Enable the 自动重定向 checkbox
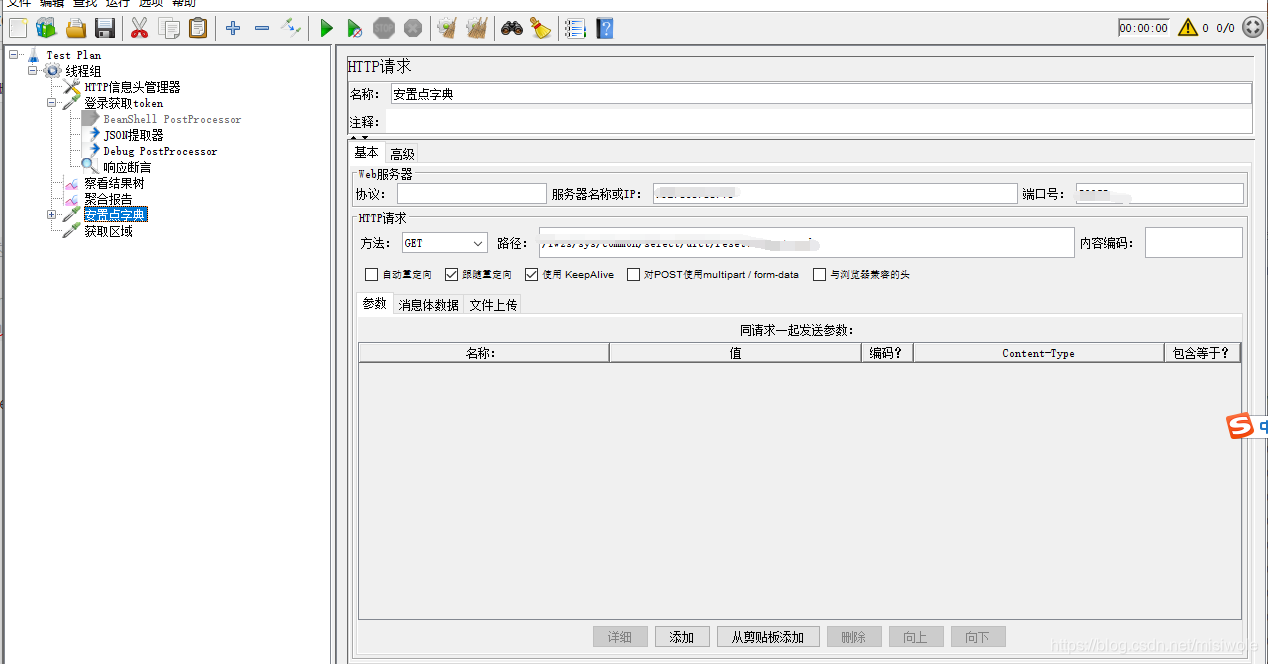The width and height of the screenshot is (1268, 664). point(372,274)
